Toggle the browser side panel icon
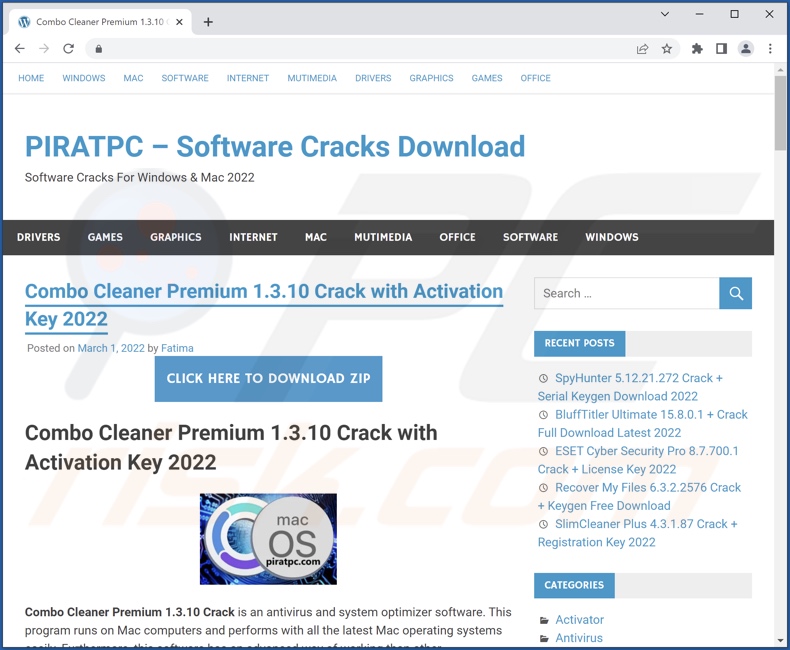Image resolution: width=790 pixels, height=650 pixels. 721,49
